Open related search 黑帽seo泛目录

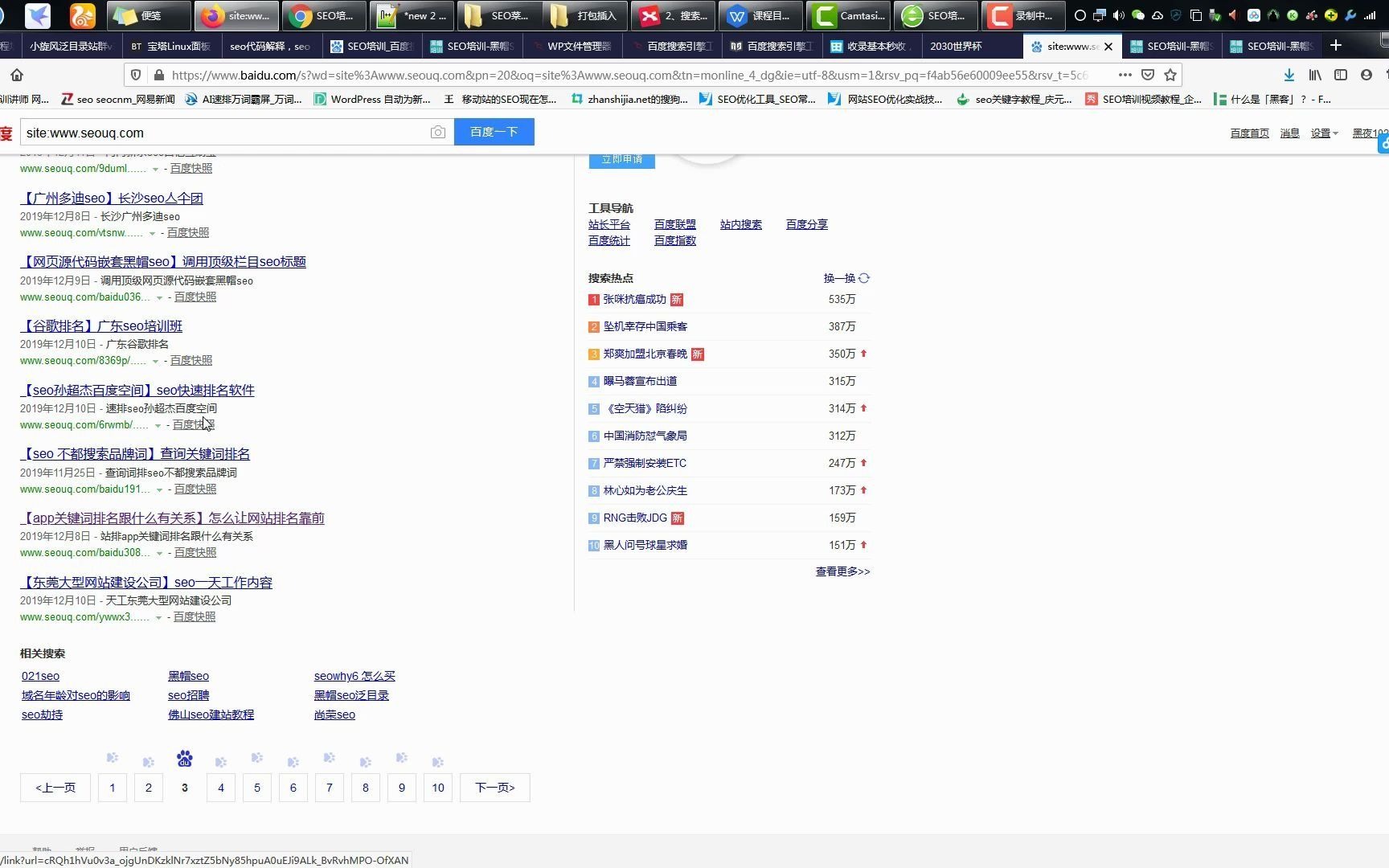click(x=351, y=696)
